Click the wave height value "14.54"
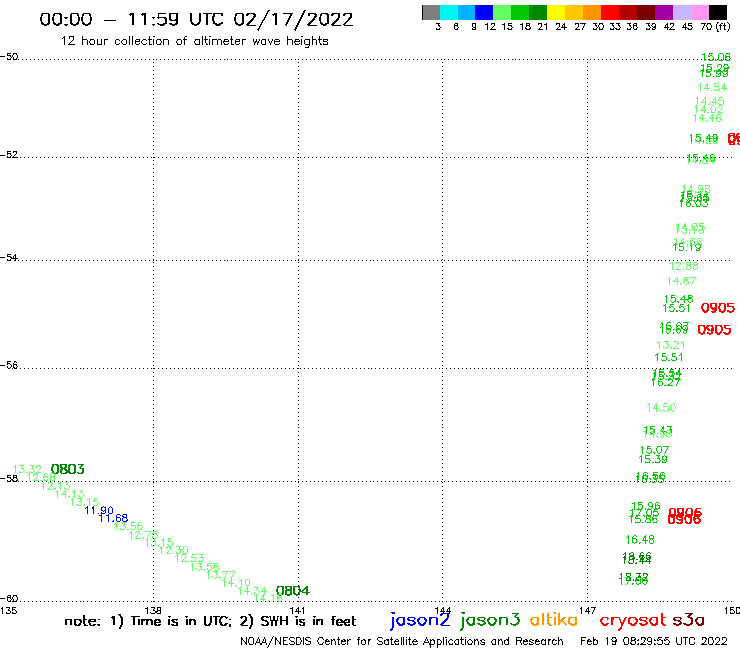Image resolution: width=740 pixels, height=650 pixels. pos(712,87)
